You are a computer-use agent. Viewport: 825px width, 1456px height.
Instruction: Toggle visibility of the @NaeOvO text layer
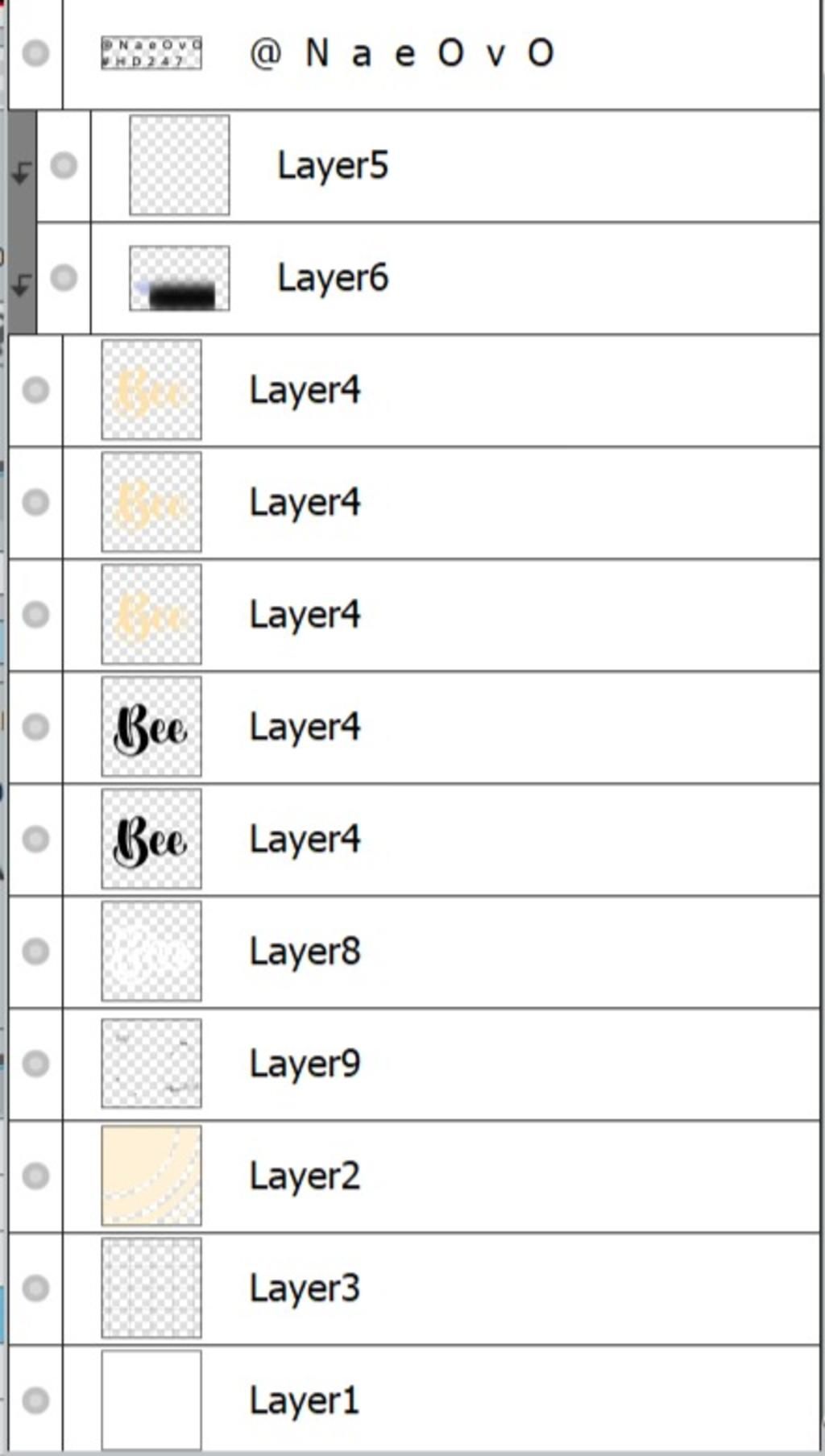[35, 53]
